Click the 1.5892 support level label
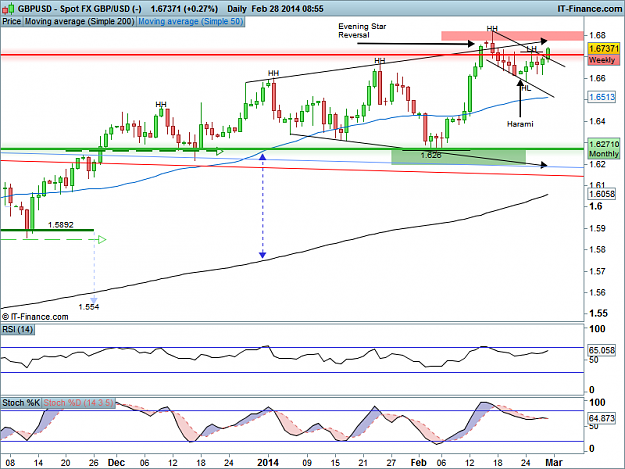Screen dimensions: 625x469 tap(61, 225)
